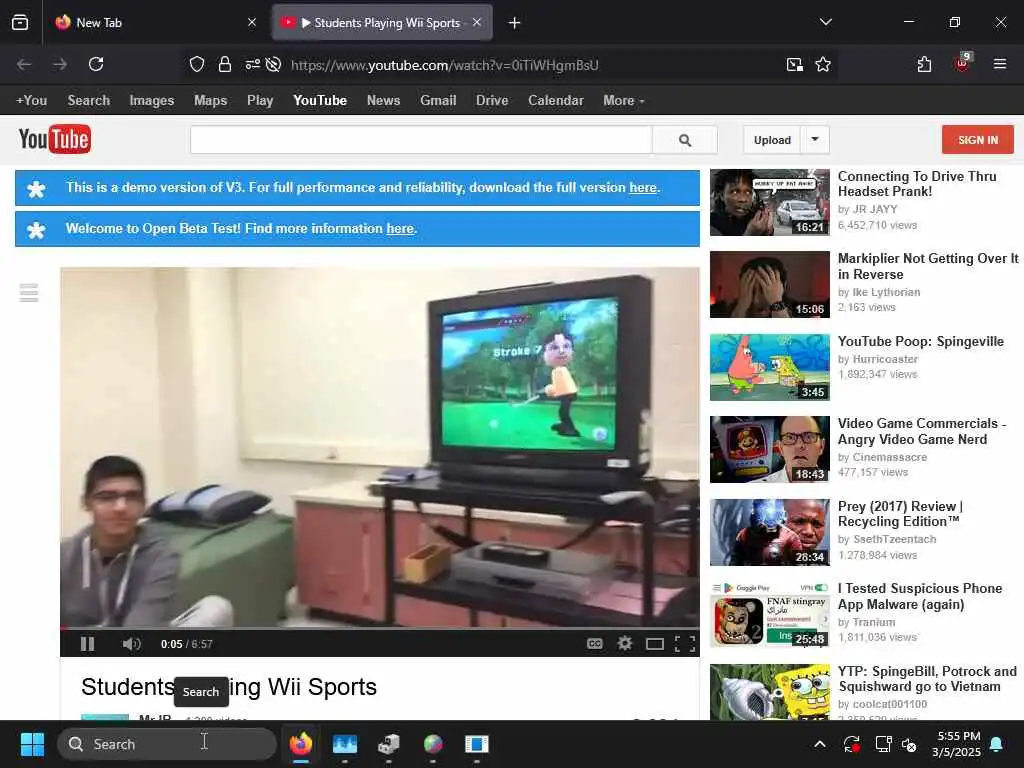Open YouTube Poop: Spingeville video title

[x=921, y=342]
